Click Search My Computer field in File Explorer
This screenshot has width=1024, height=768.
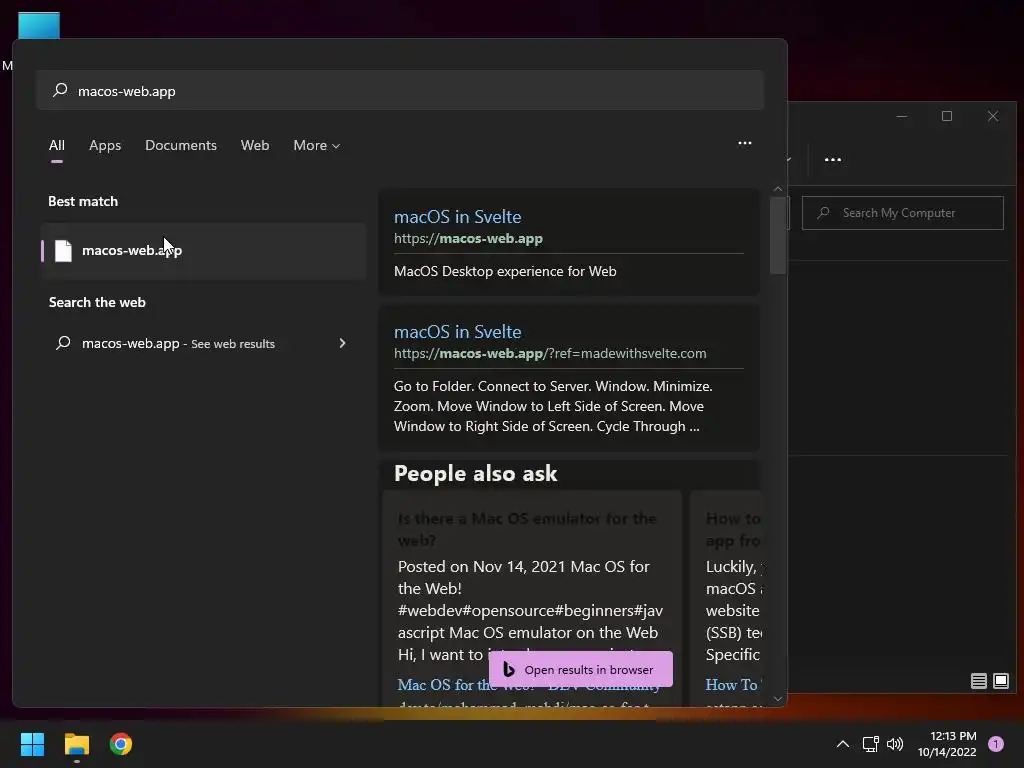pos(903,213)
